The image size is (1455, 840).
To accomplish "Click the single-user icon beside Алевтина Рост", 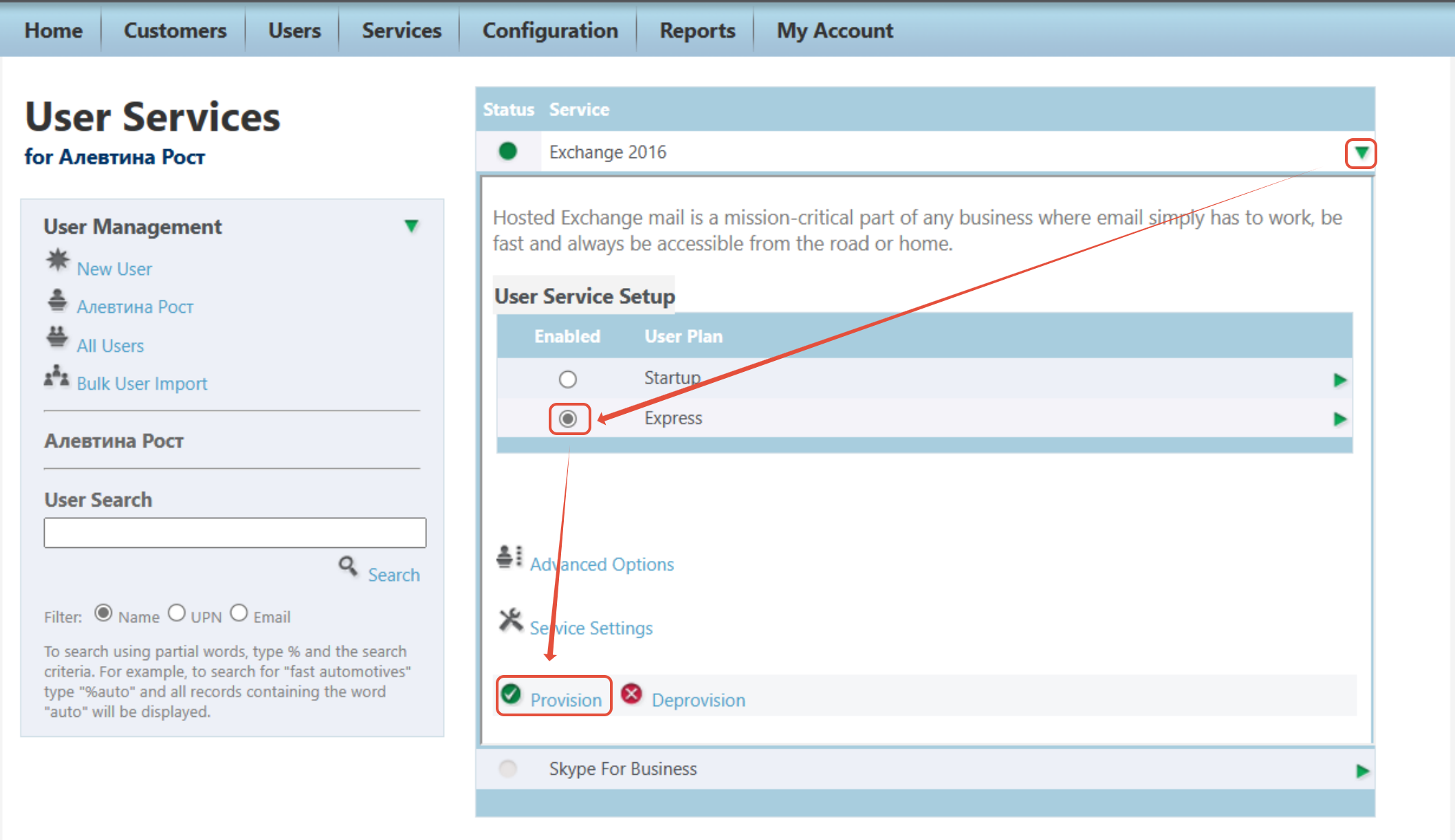I will (58, 300).
